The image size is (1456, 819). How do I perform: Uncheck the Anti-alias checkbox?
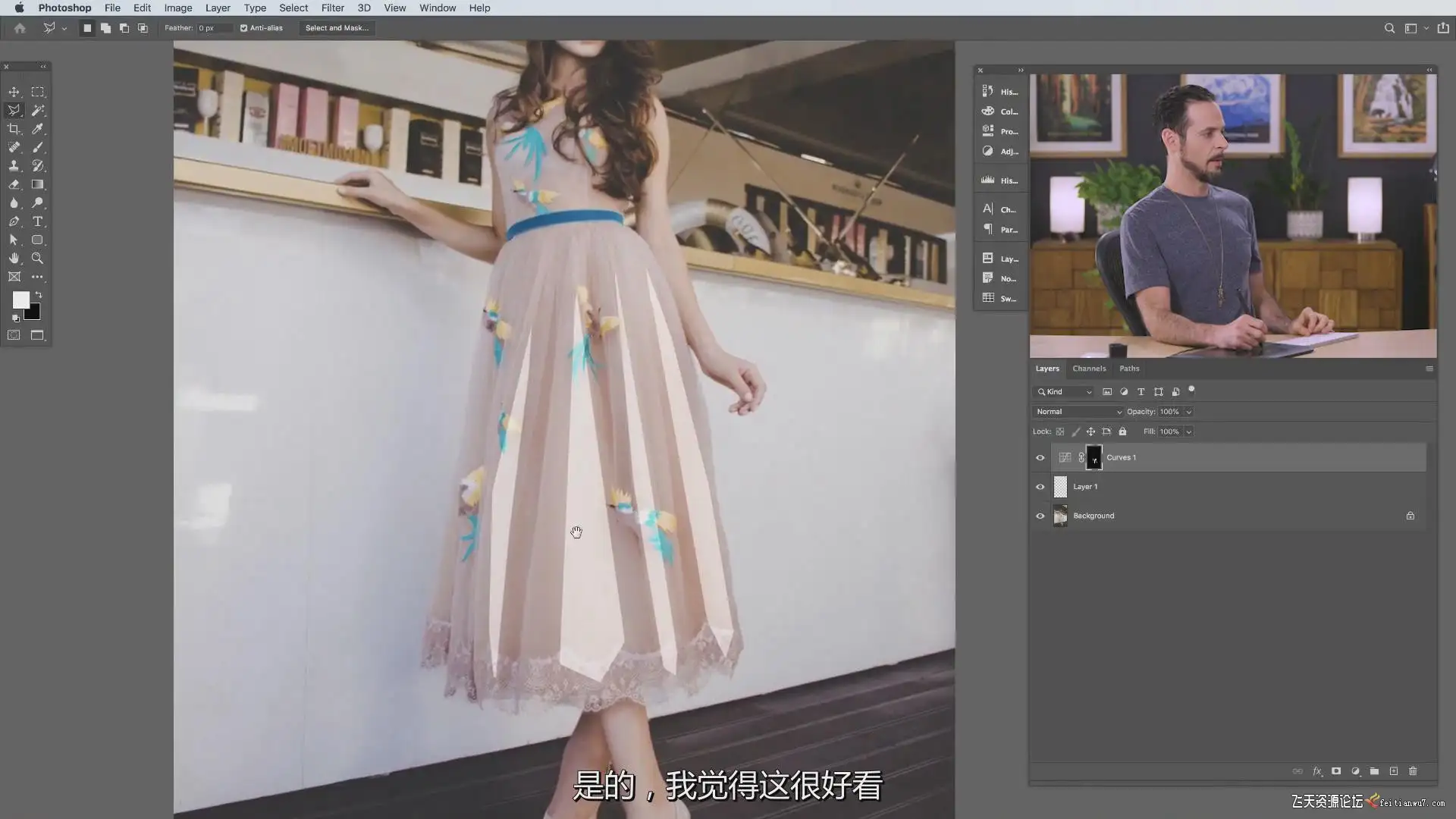(244, 28)
